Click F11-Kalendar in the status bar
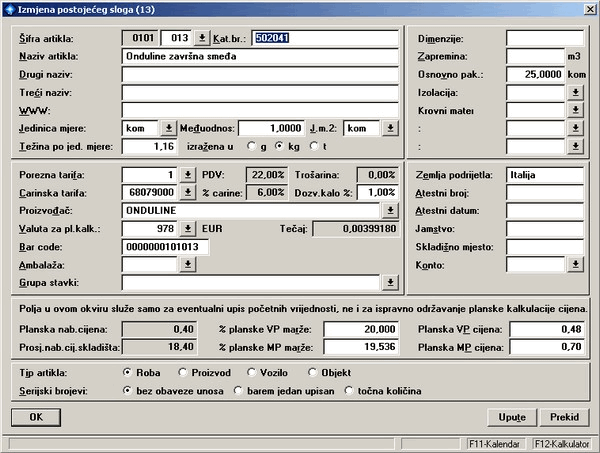 point(494,444)
